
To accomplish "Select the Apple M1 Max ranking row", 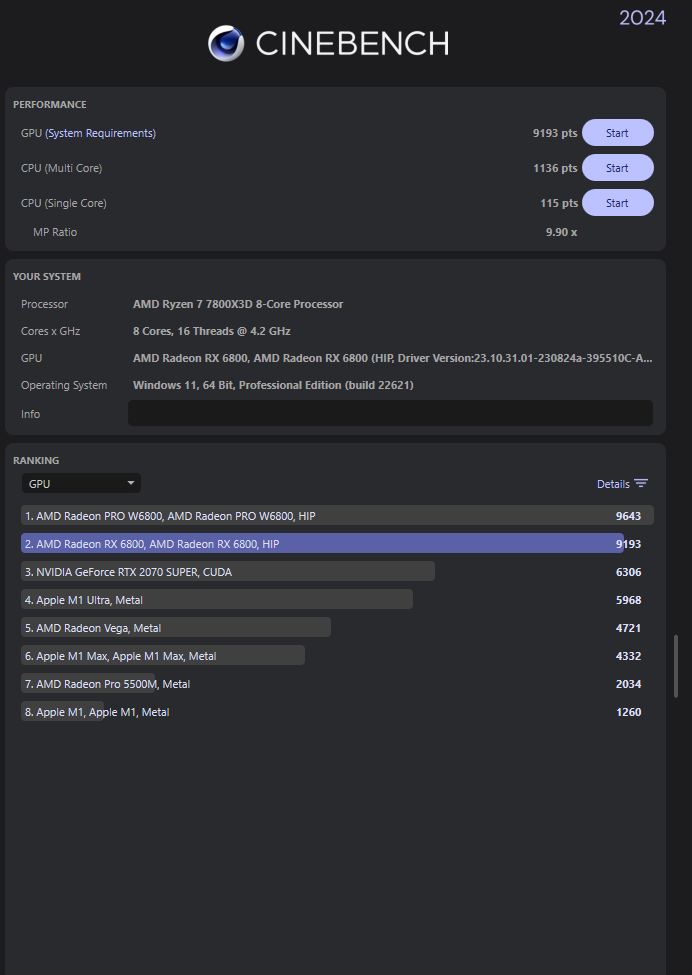I will click(x=337, y=655).
